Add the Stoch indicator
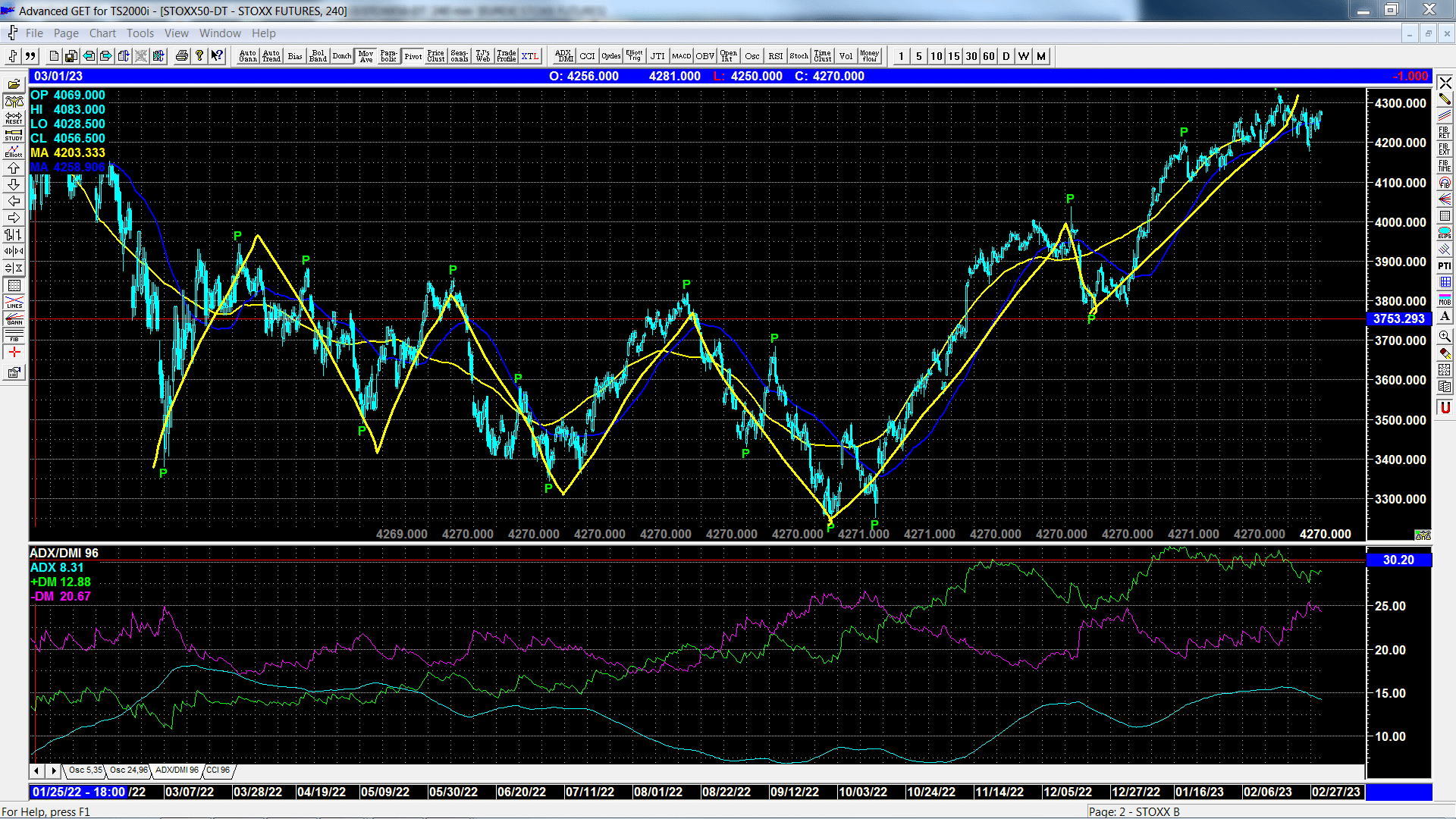 point(799,56)
